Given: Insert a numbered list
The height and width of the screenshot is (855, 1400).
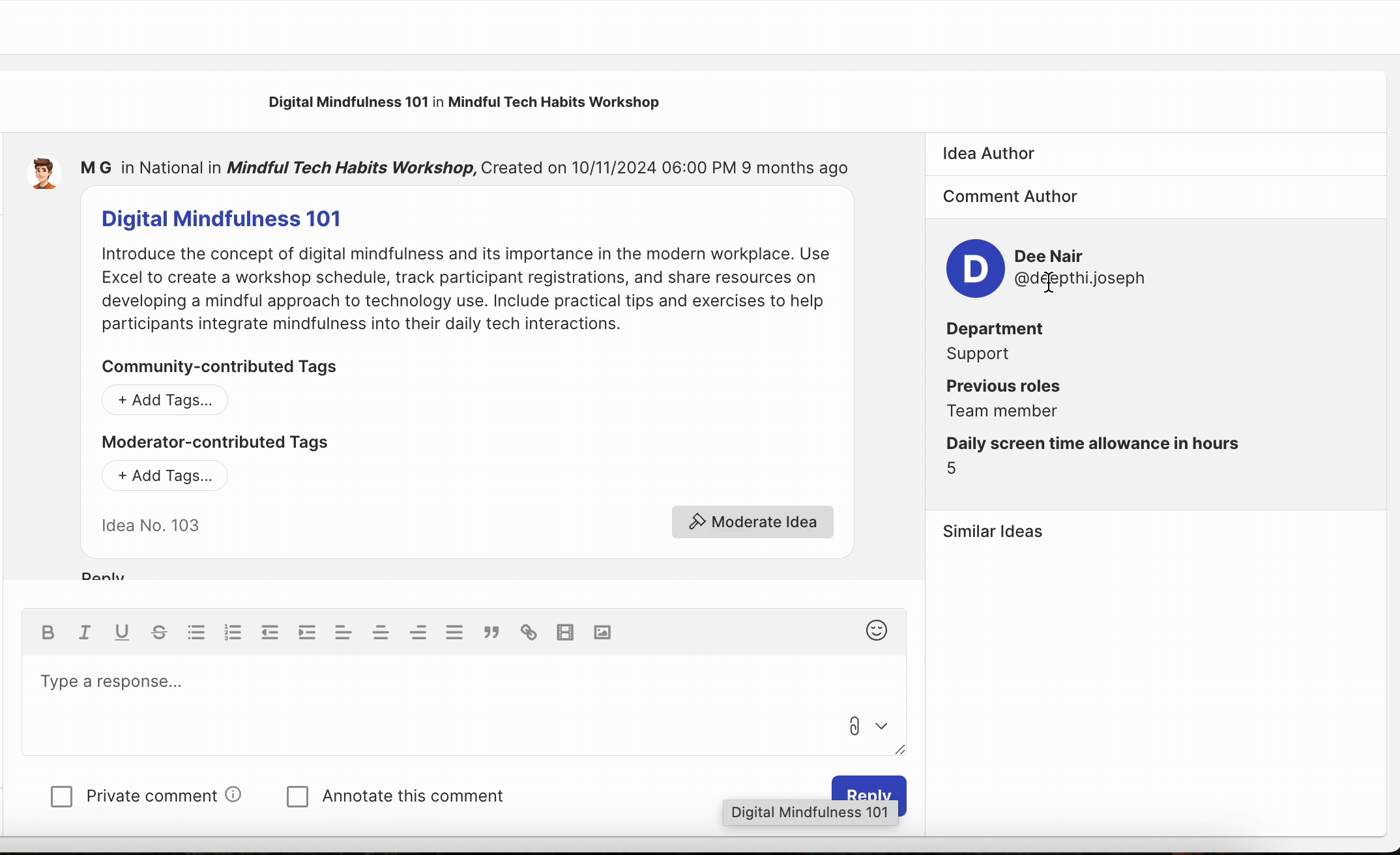Looking at the screenshot, I should pyautogui.click(x=233, y=632).
